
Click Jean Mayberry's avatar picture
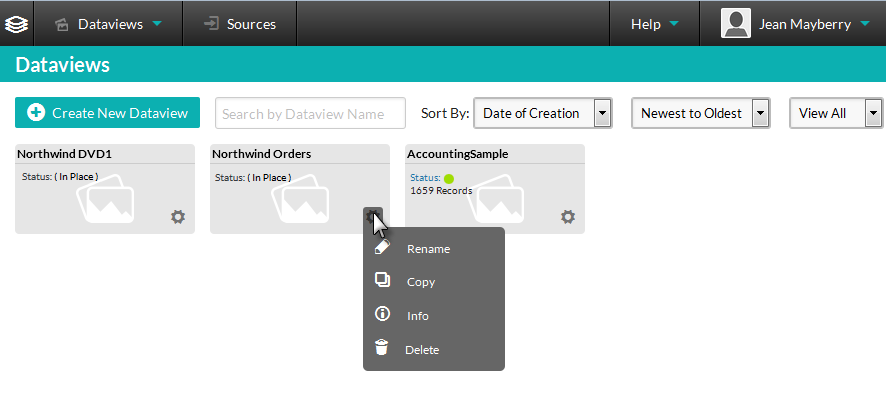(x=736, y=23)
